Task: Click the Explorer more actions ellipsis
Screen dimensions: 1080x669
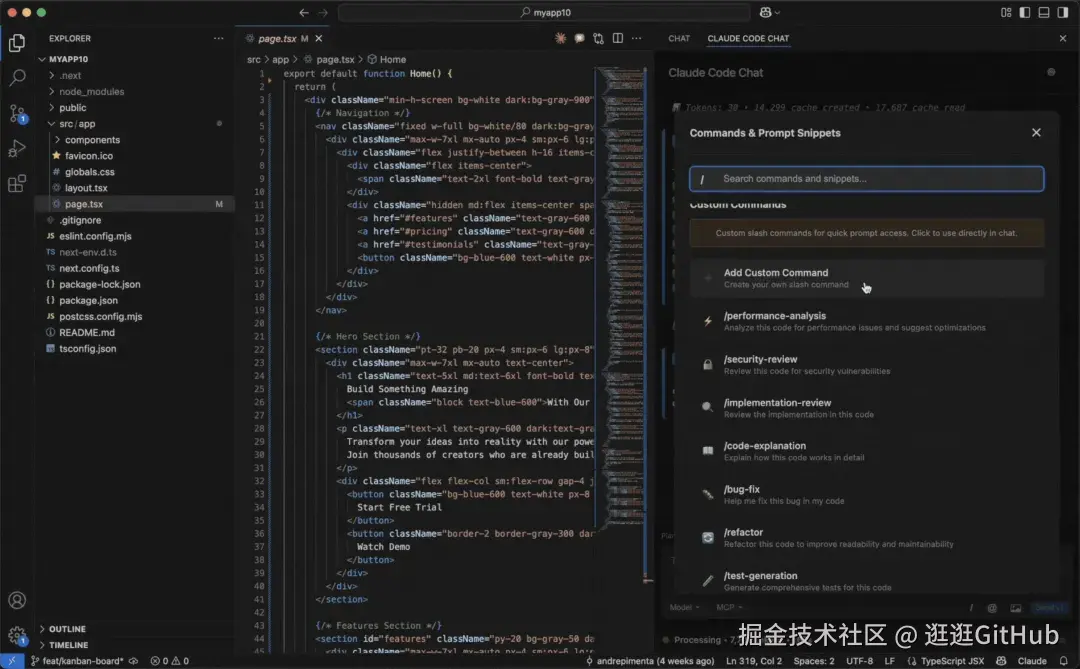Action: point(218,39)
